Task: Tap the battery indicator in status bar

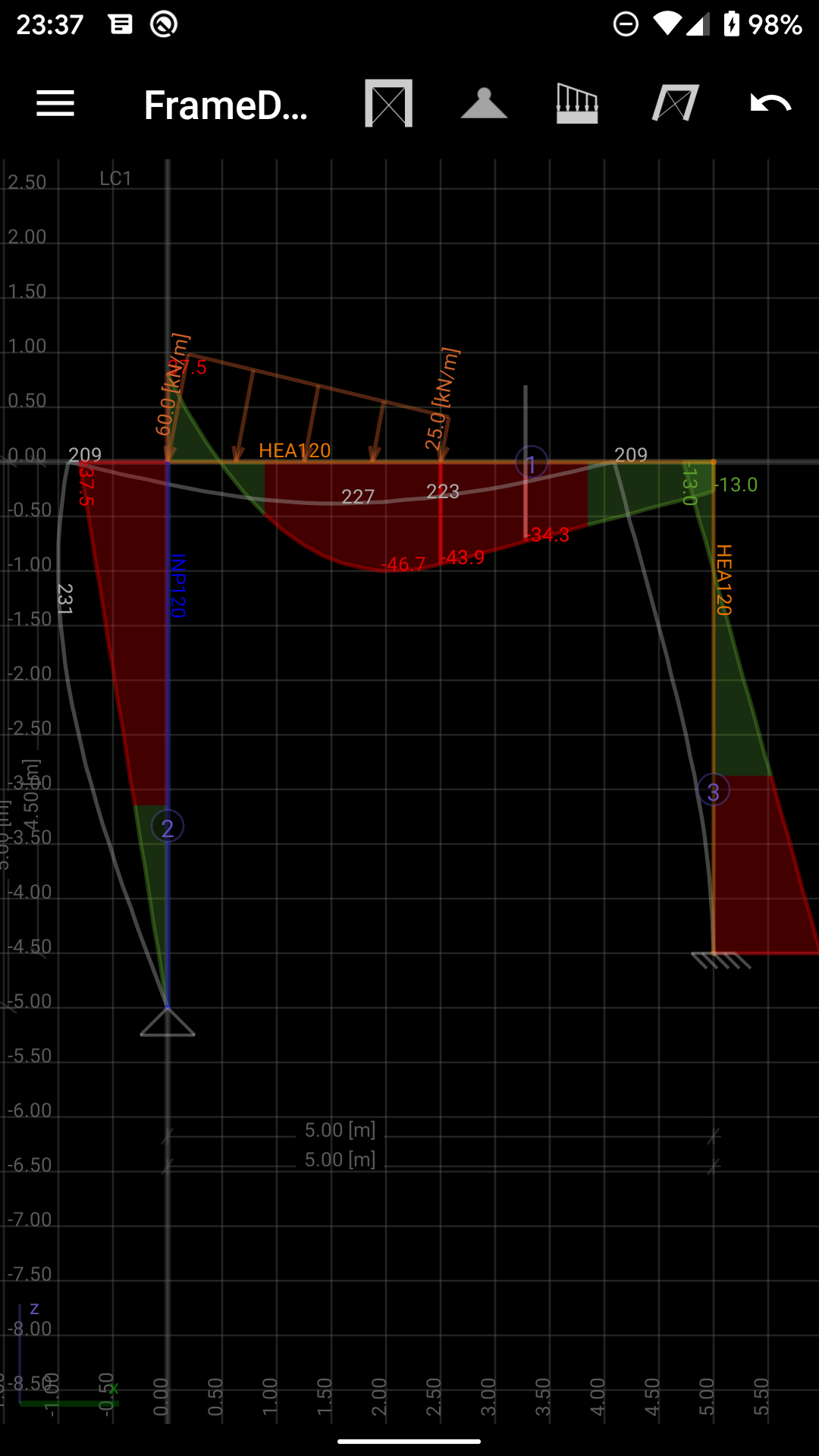Action: 731,24
